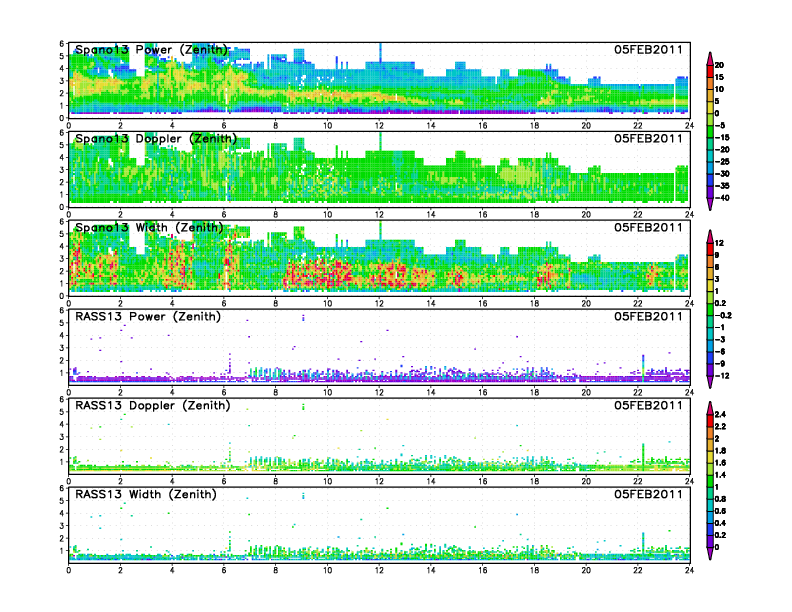Screen dimensions: 792x612
Task: Click the purple bottom arrow of the top colorbar
Action: [709, 204]
